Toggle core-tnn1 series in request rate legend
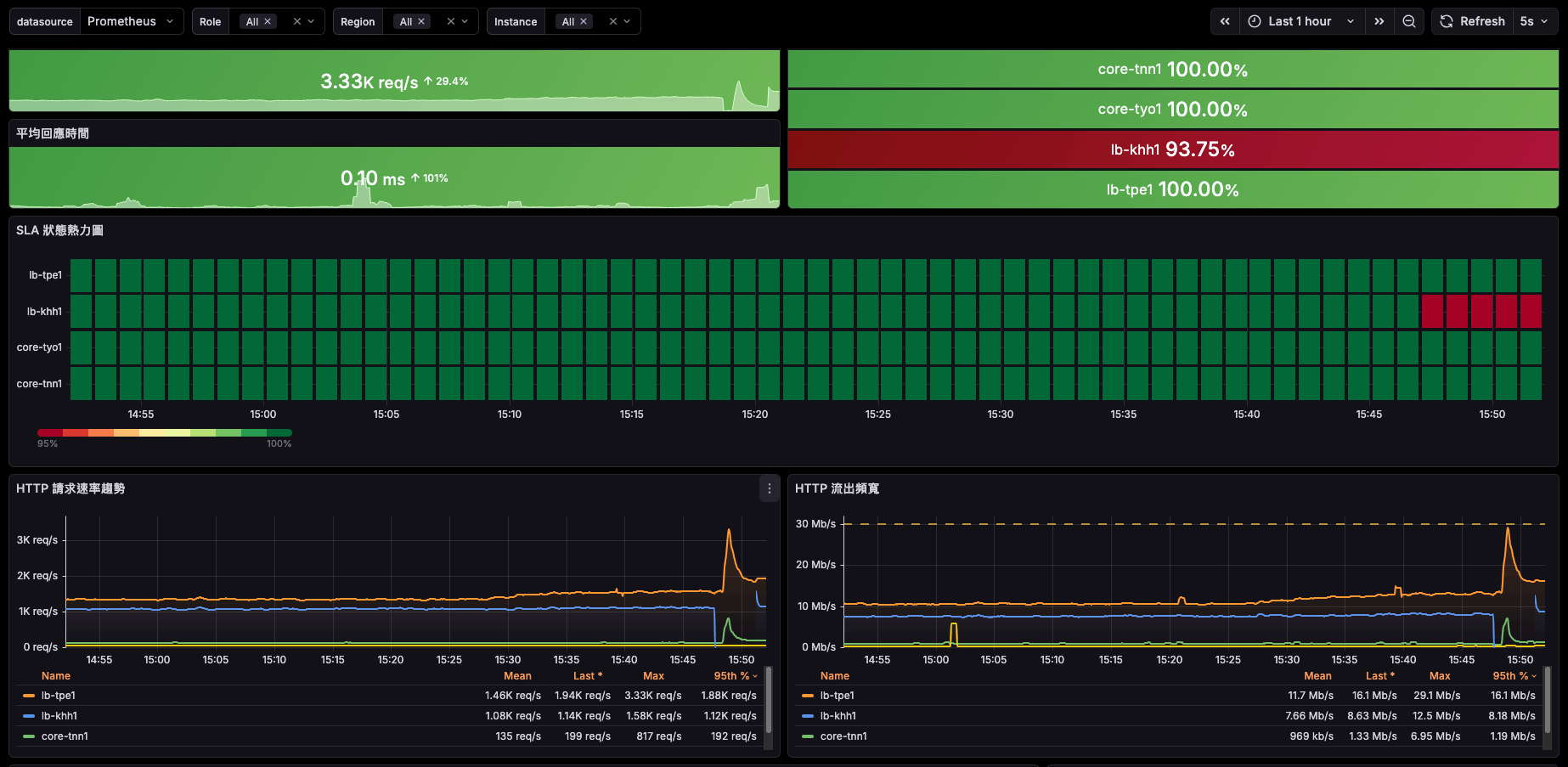Viewport: 1568px width, 767px height. 65,736
